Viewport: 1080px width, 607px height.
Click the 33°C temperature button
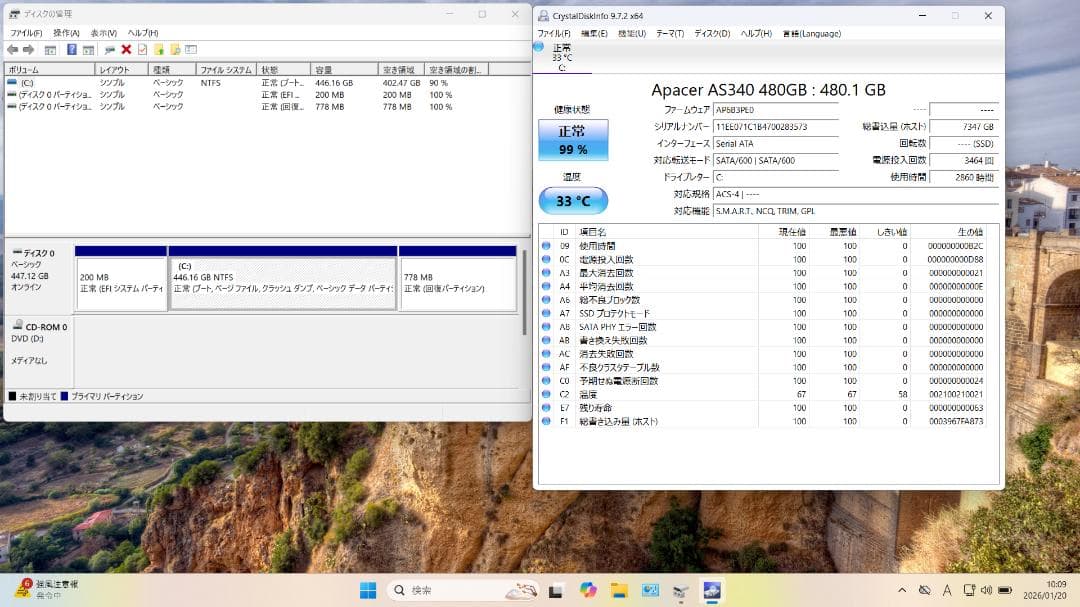coord(572,200)
